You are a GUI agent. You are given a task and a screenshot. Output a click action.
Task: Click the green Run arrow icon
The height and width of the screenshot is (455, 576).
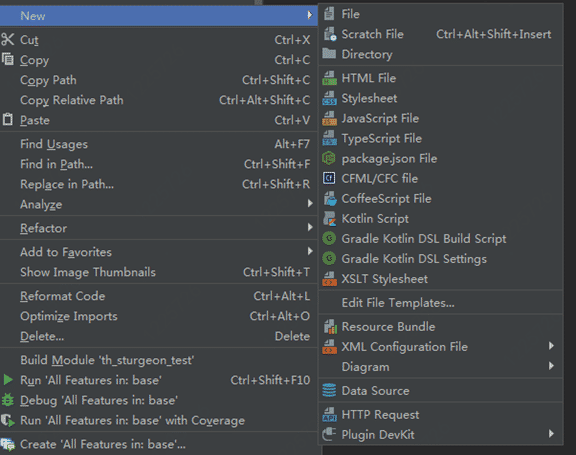point(8,380)
